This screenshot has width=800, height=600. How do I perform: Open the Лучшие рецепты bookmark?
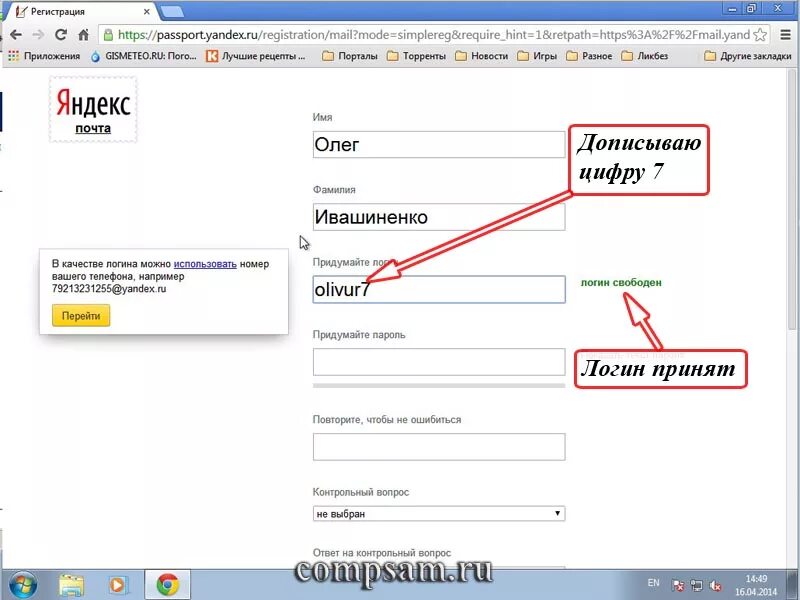[256, 56]
